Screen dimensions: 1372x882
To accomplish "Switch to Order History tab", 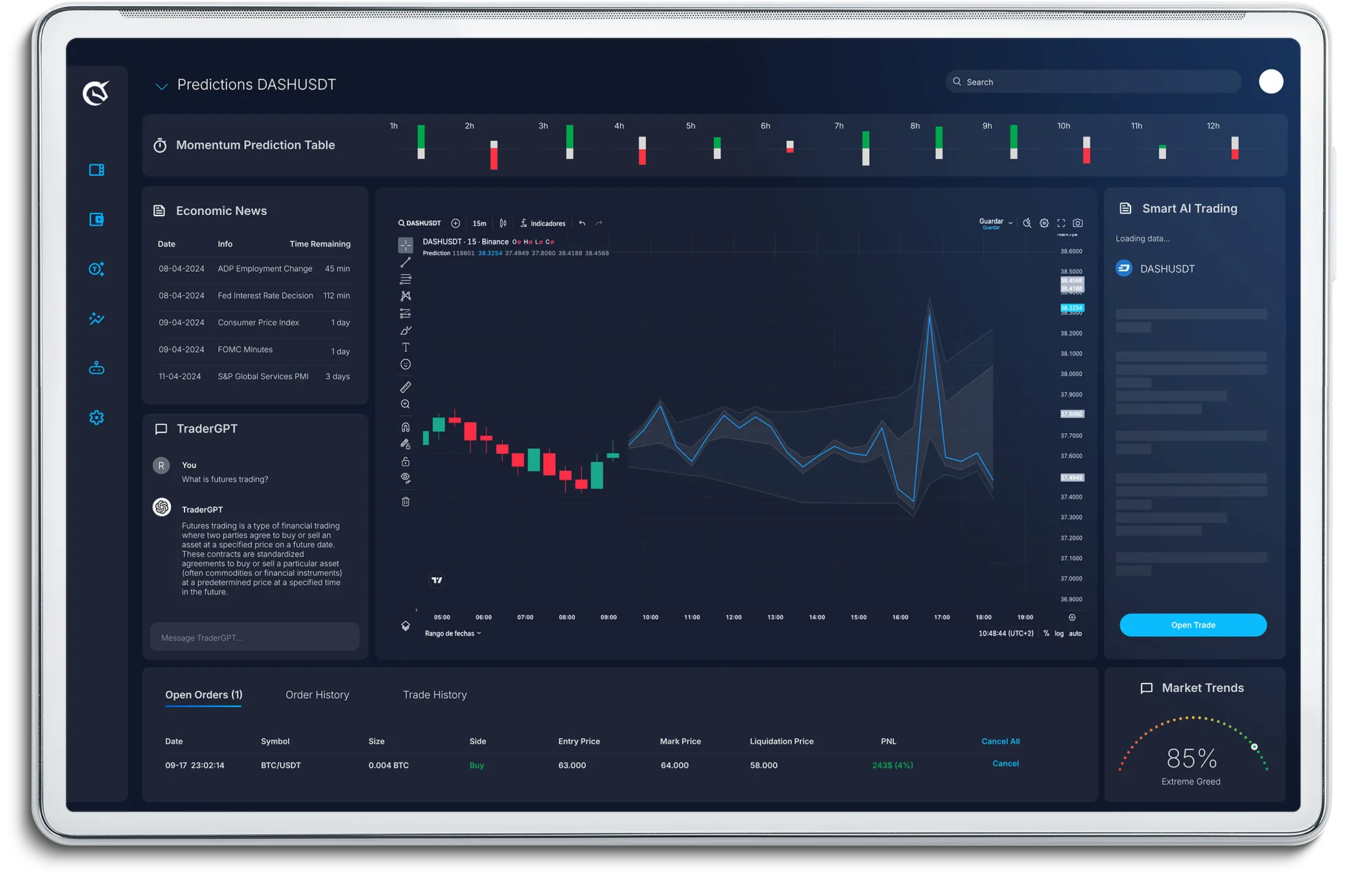I will pos(317,695).
